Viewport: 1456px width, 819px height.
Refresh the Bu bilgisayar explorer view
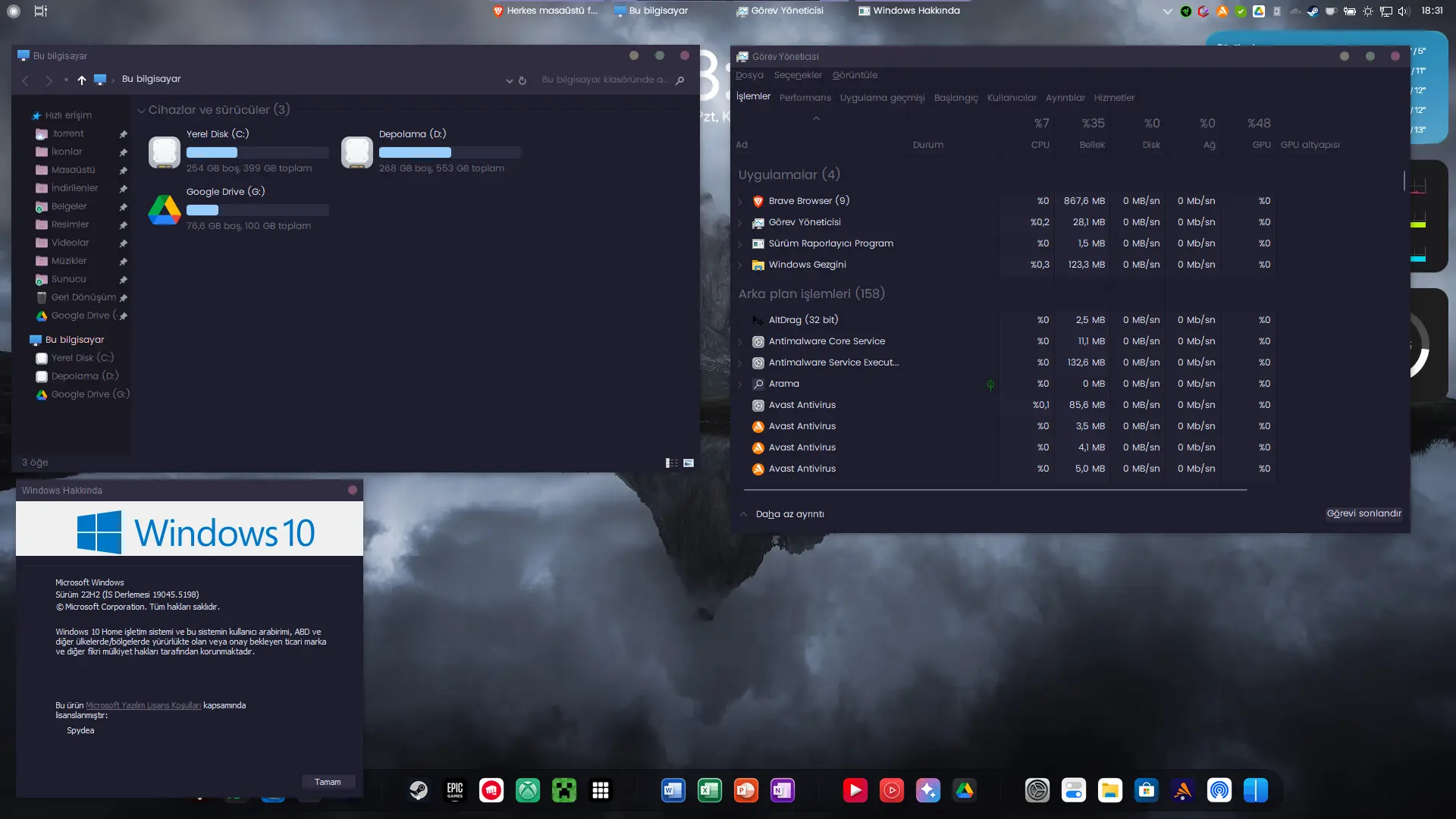(x=522, y=80)
